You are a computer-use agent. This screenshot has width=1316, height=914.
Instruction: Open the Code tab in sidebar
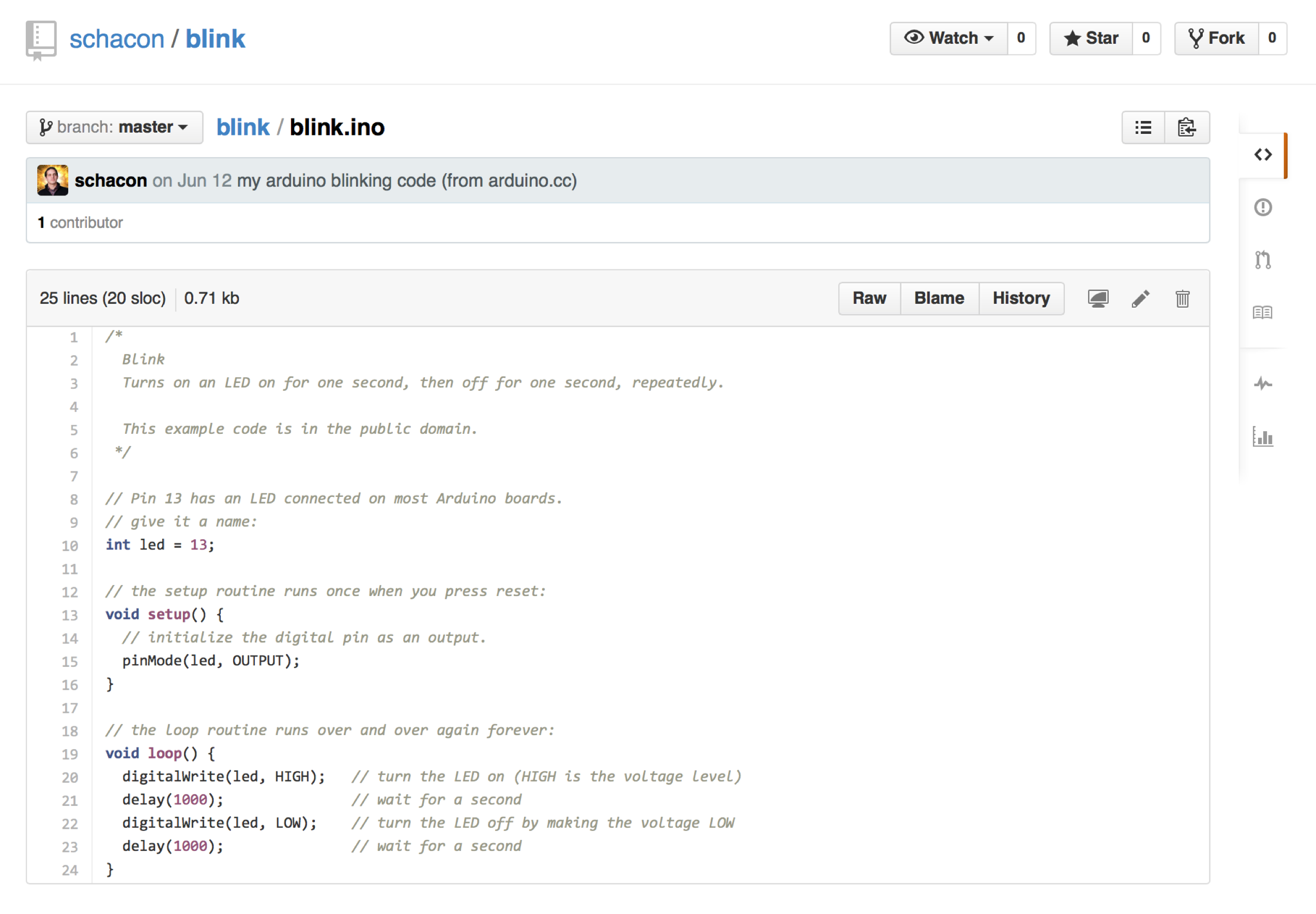(x=1262, y=155)
